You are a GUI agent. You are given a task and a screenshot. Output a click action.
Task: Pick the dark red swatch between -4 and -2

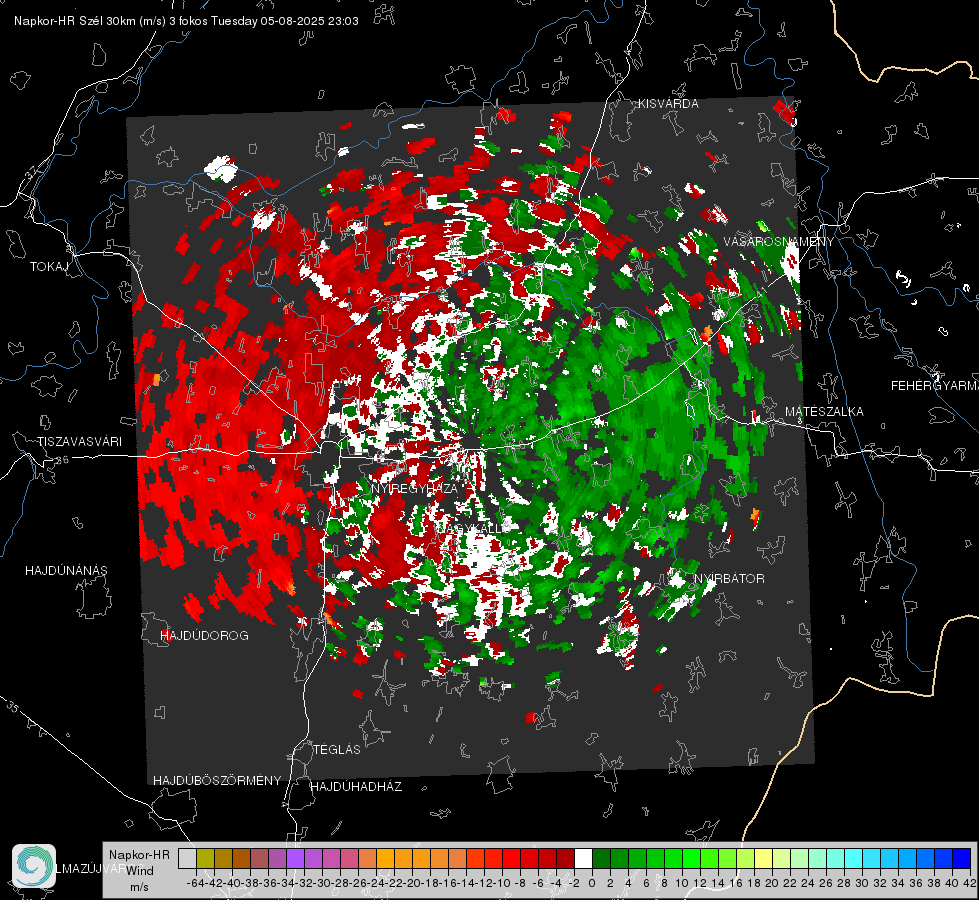(565, 858)
